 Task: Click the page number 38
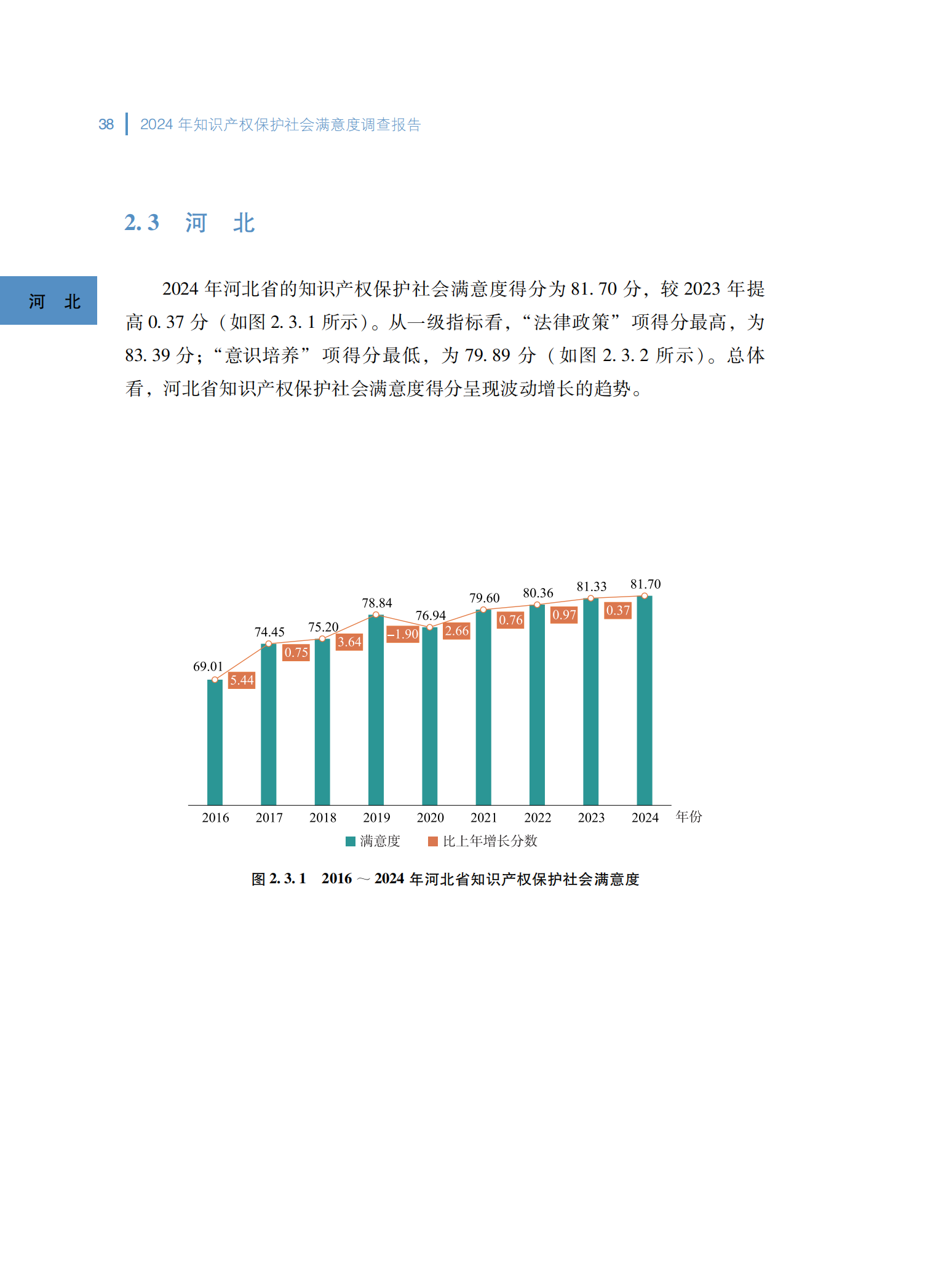click(106, 125)
